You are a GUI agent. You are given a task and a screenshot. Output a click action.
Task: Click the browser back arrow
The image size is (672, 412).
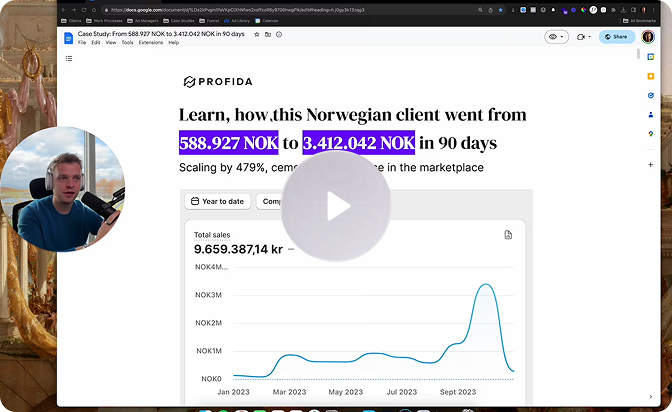(x=64, y=10)
